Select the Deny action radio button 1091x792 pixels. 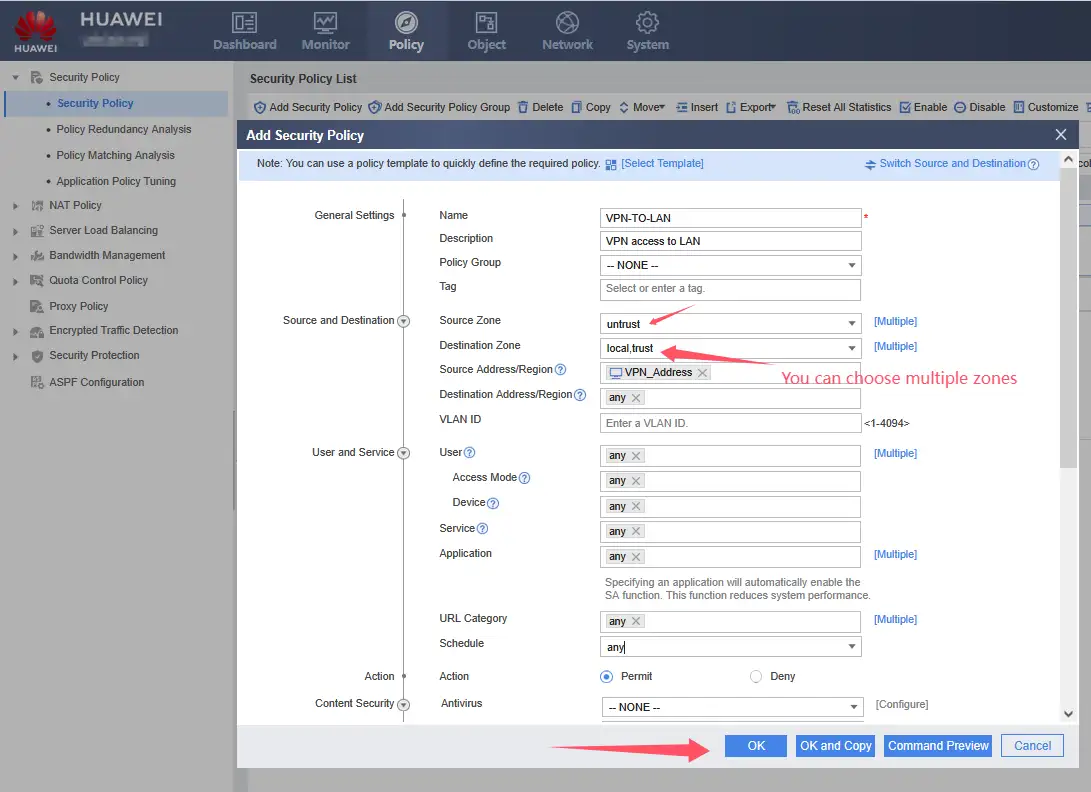click(756, 677)
